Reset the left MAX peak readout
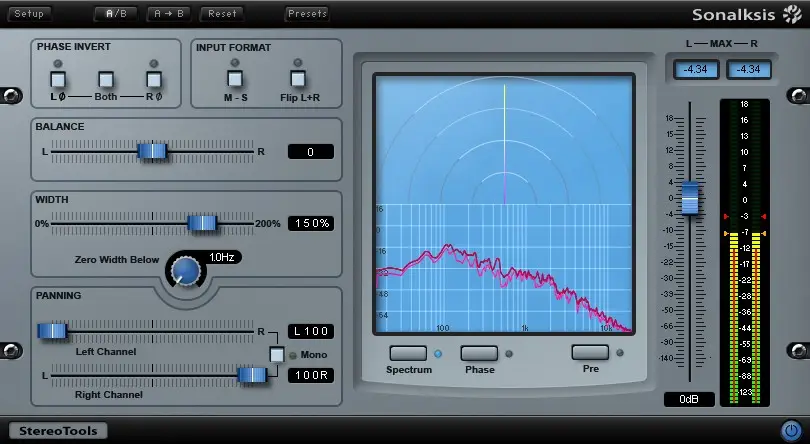 696,69
